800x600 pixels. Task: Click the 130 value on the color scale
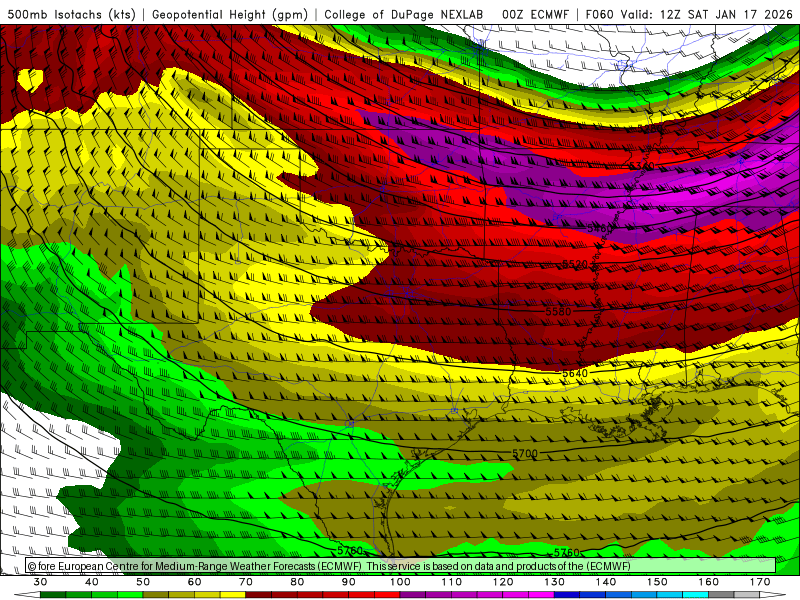(555, 582)
